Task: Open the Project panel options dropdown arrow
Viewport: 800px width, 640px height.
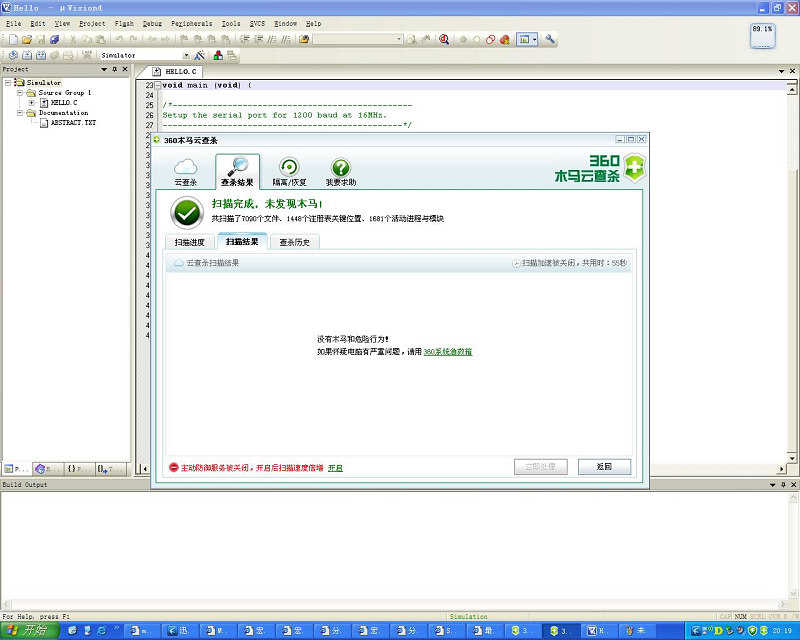Action: point(104,69)
